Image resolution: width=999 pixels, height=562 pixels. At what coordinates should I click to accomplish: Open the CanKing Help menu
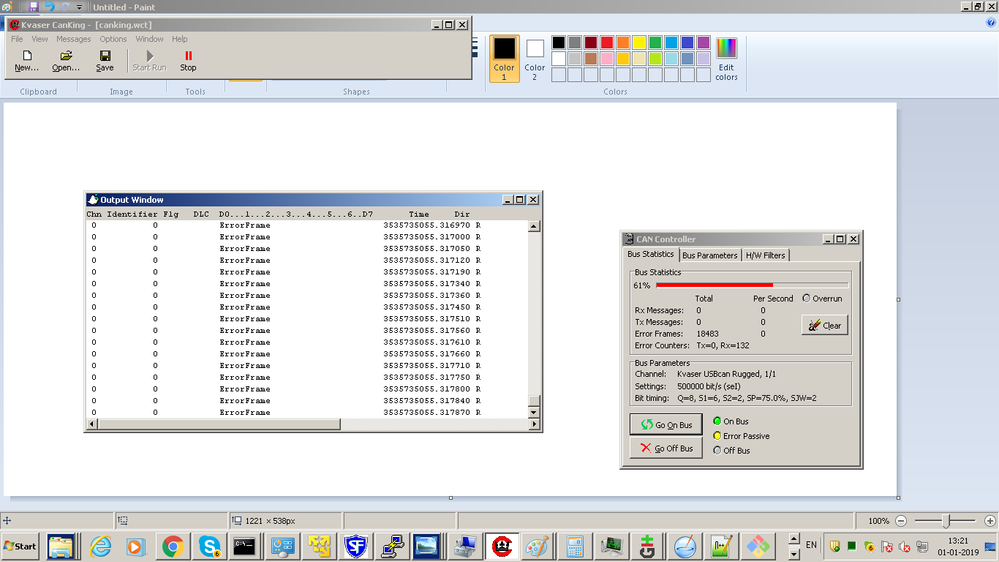pyautogui.click(x=180, y=39)
